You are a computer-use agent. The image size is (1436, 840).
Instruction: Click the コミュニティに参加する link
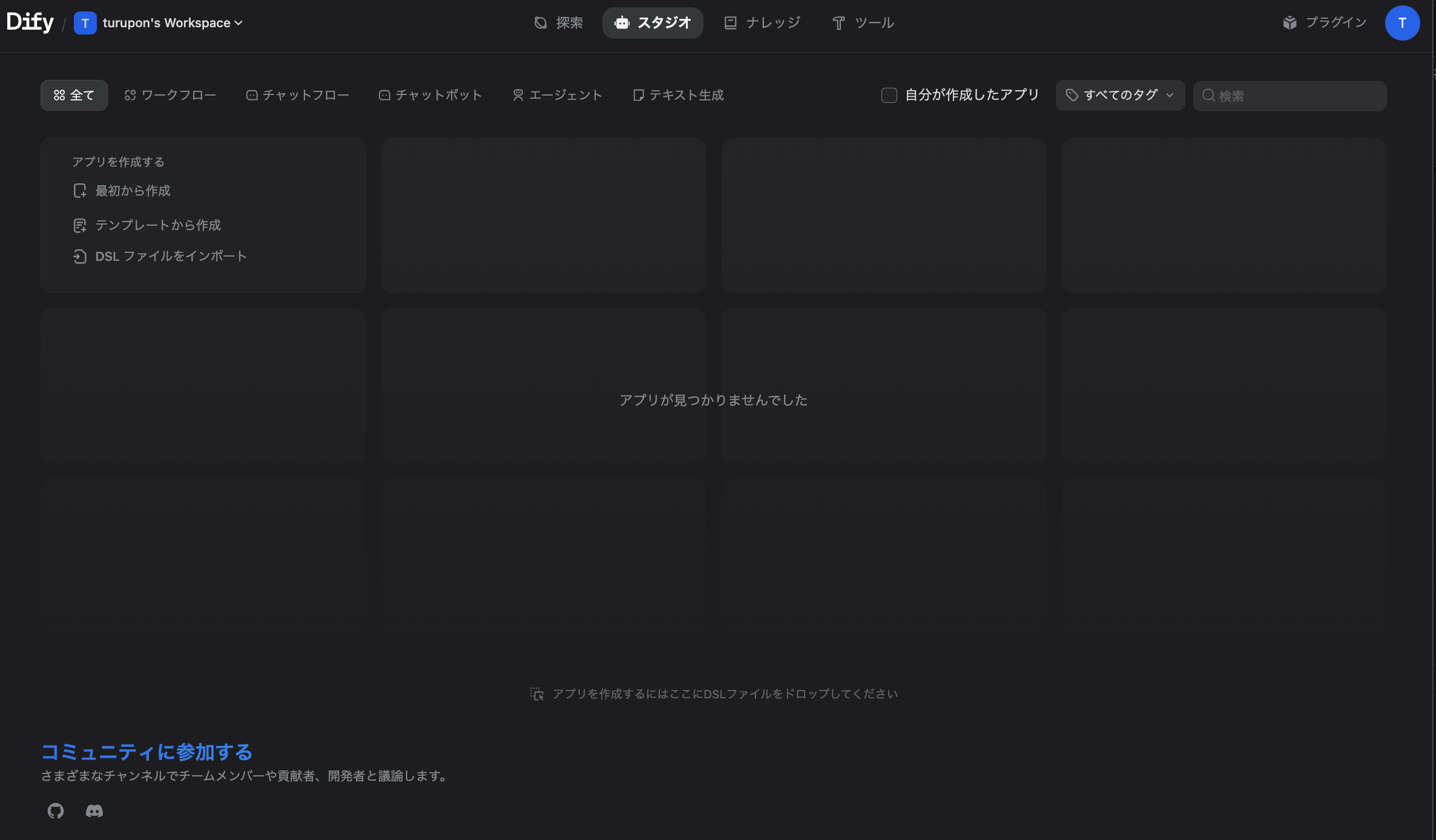click(146, 752)
